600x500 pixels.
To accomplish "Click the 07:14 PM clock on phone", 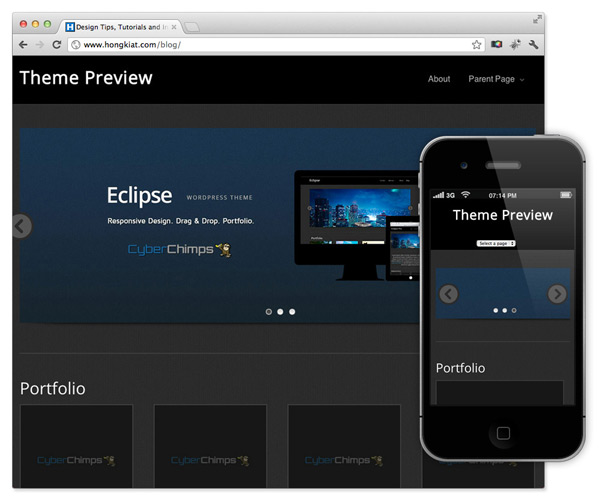I will click(502, 195).
